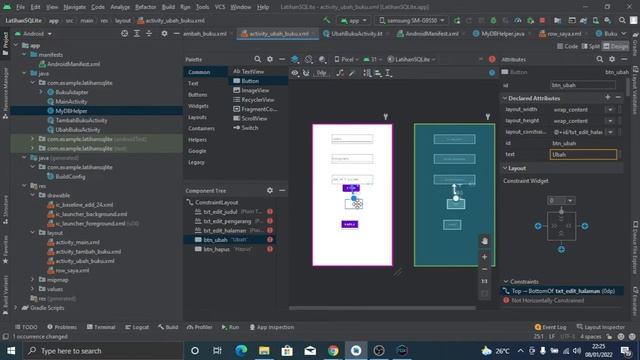The image size is (640, 360).
Task: Open the Pixel preview device dropdown
Action: pyautogui.click(x=347, y=60)
